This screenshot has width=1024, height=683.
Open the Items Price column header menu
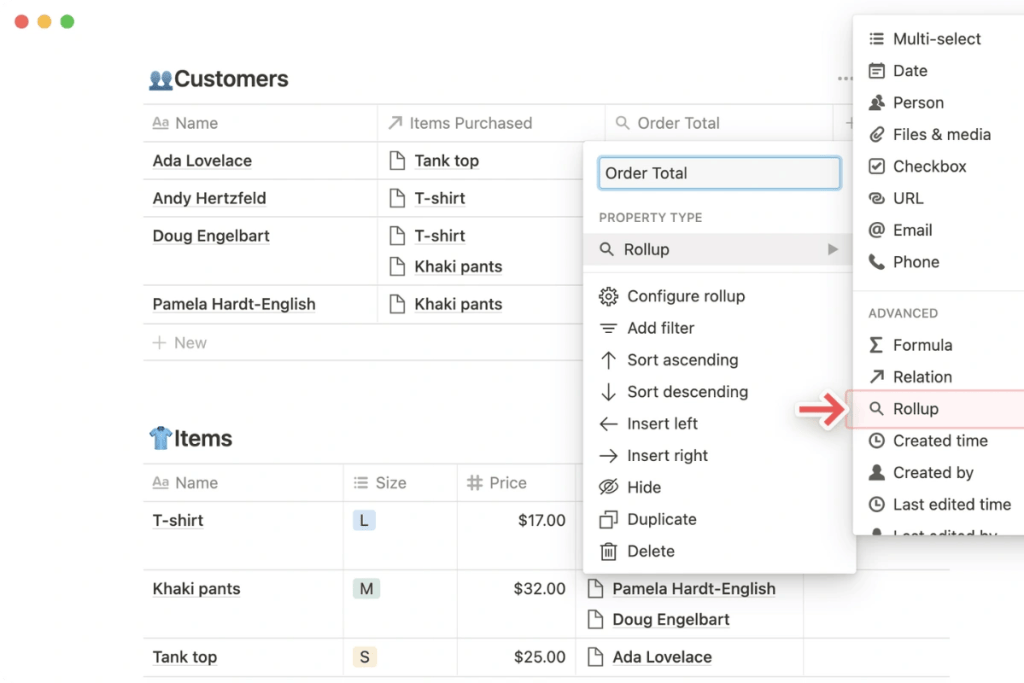[516, 483]
